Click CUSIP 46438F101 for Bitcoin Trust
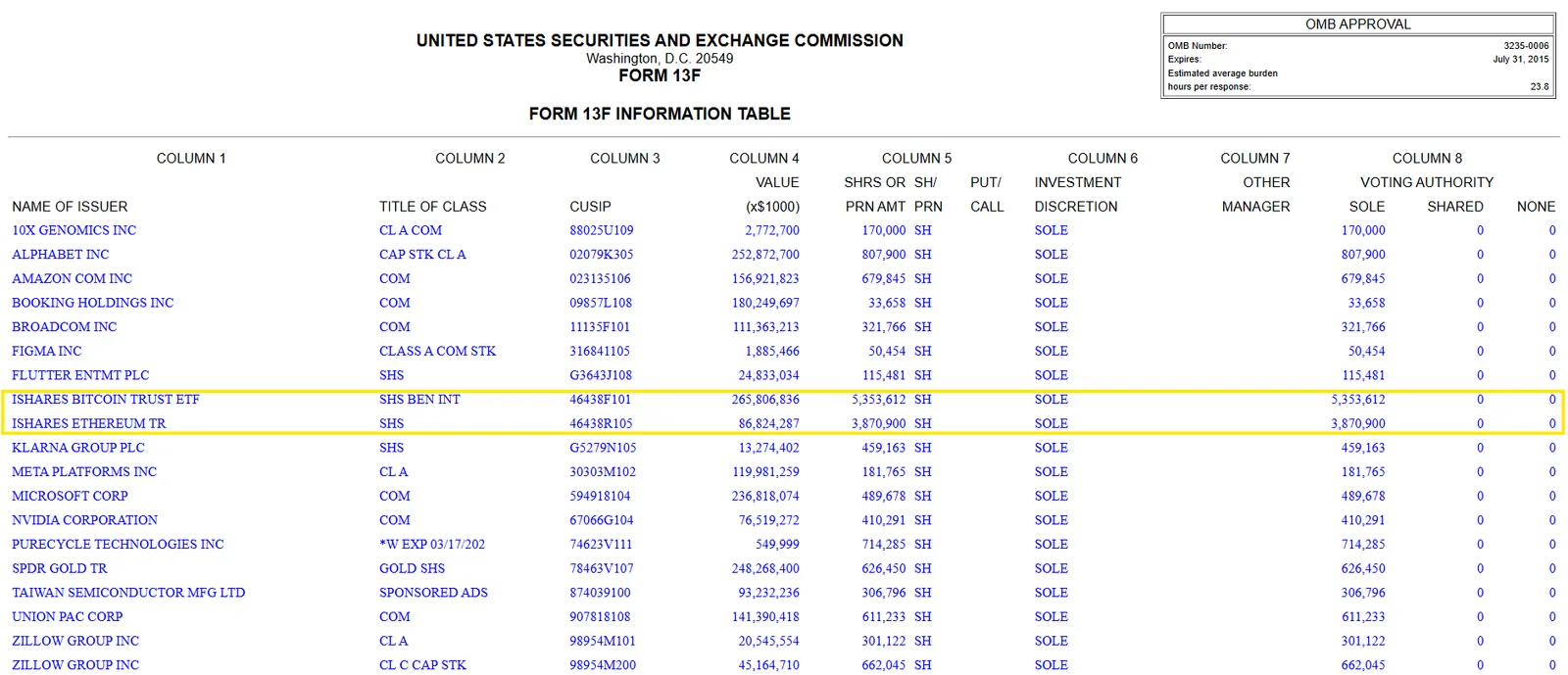The image size is (1568, 675). coord(601,400)
